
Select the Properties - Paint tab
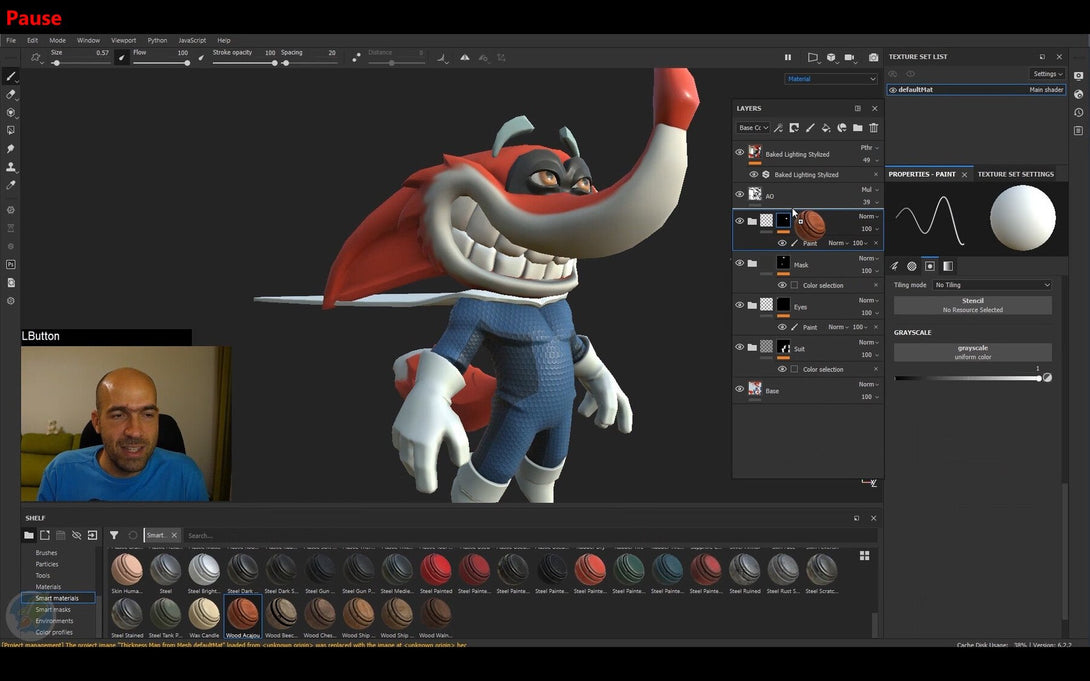pyautogui.click(x=922, y=174)
